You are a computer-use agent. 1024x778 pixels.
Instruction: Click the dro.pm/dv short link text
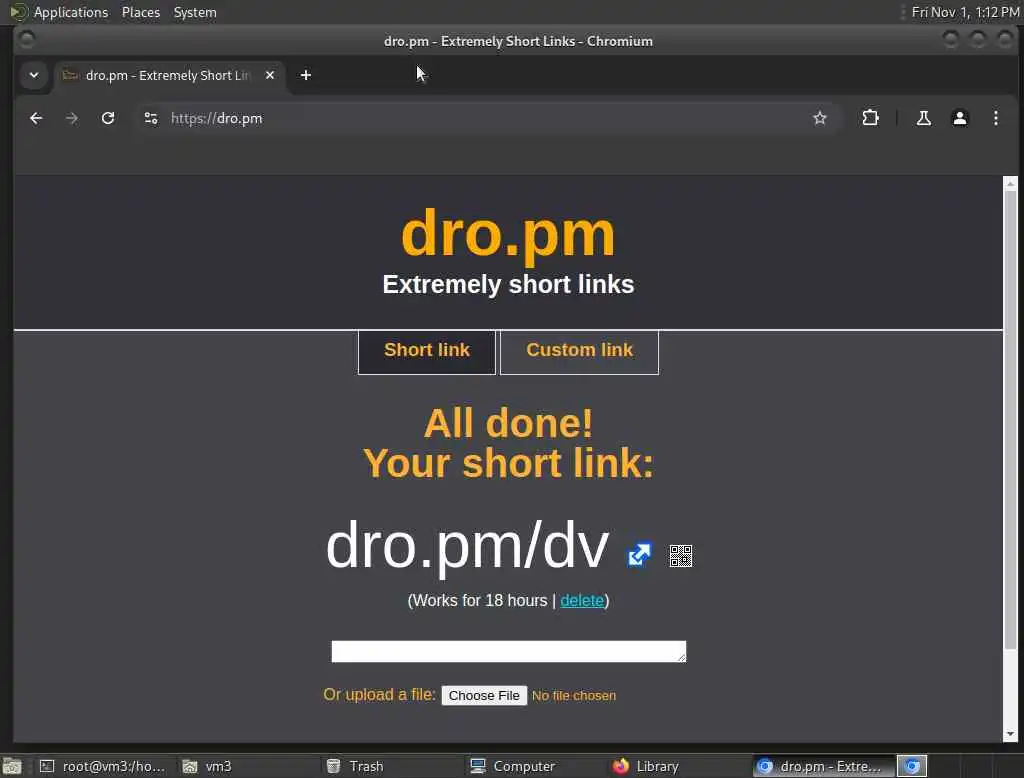coord(468,546)
